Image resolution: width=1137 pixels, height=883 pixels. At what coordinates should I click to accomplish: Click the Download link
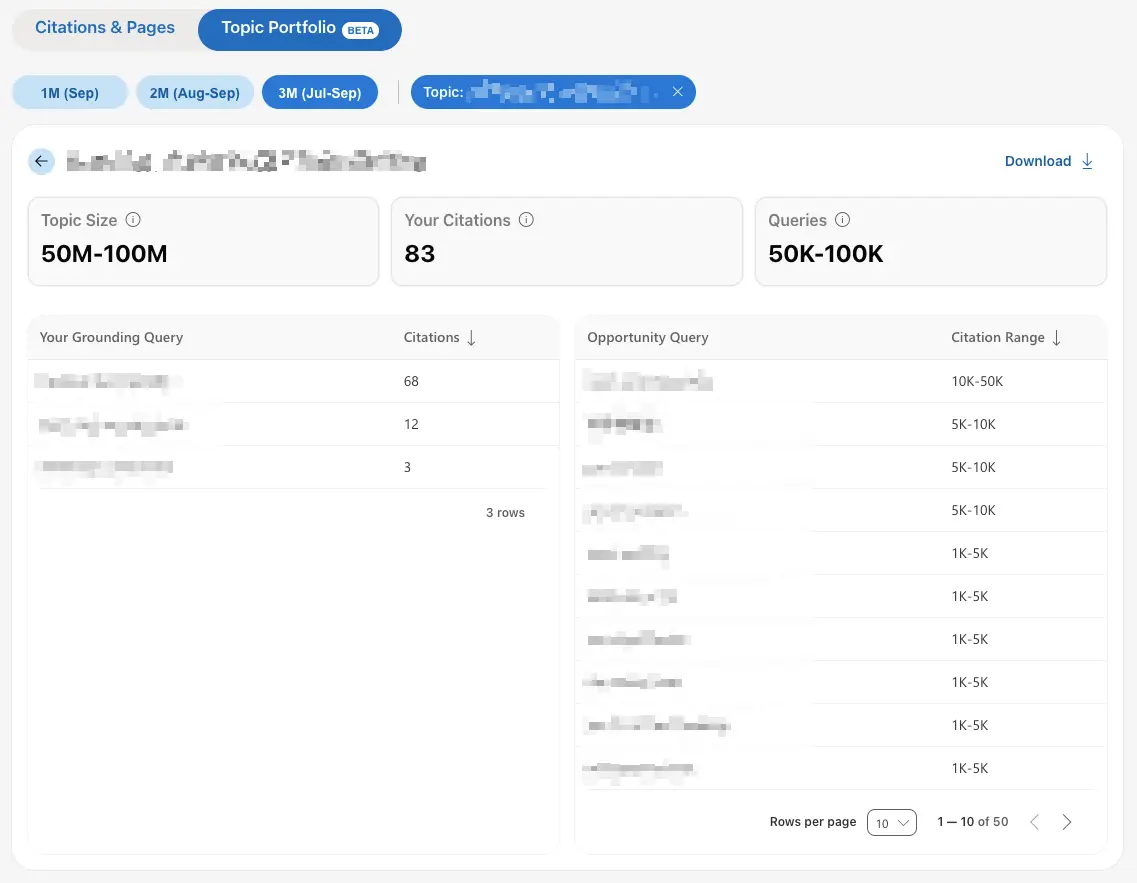point(1049,161)
